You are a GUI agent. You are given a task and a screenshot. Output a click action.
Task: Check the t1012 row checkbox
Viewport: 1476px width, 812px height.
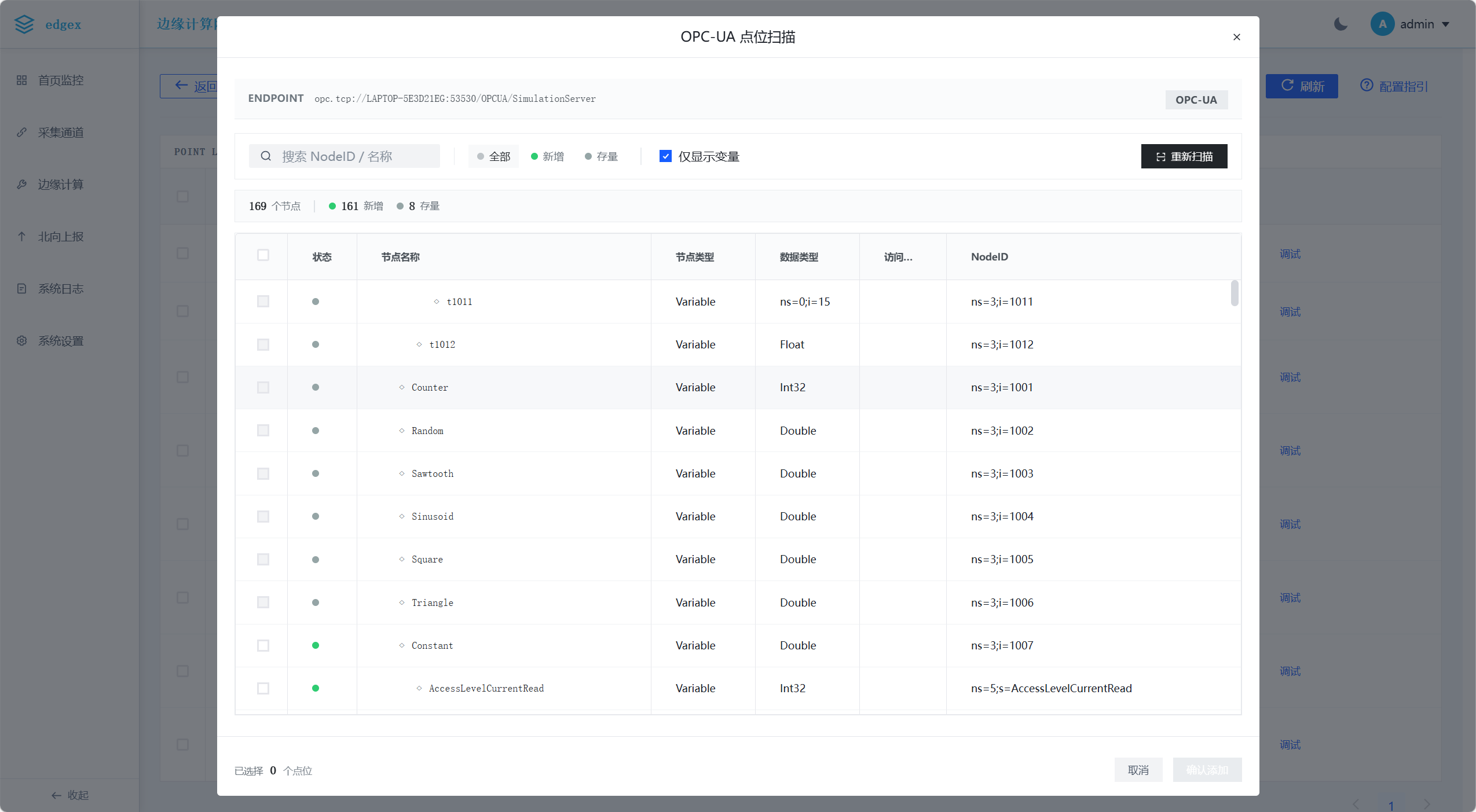tap(263, 344)
